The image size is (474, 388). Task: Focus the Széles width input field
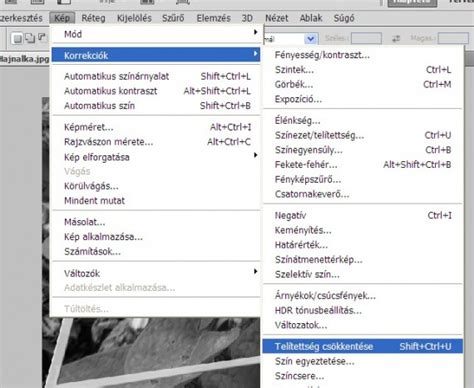point(366,38)
